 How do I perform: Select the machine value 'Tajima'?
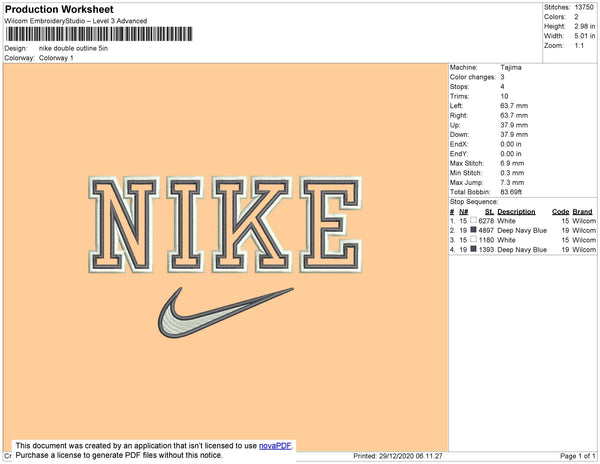511,67
